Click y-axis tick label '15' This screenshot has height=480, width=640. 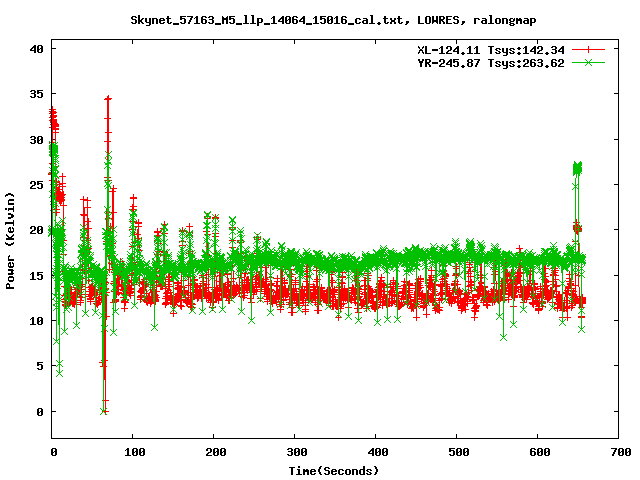tap(37, 276)
